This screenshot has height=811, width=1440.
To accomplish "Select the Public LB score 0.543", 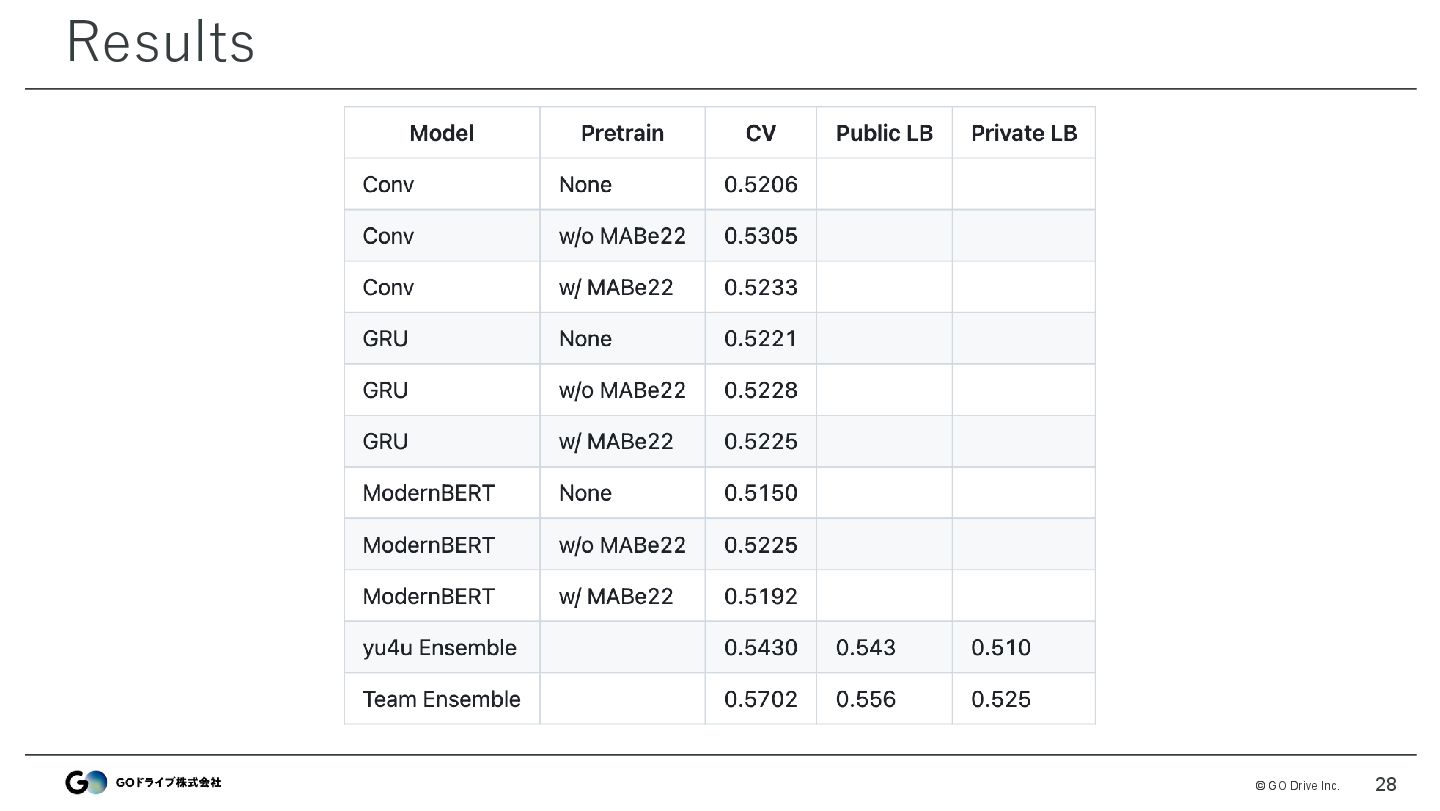I will (865, 648).
